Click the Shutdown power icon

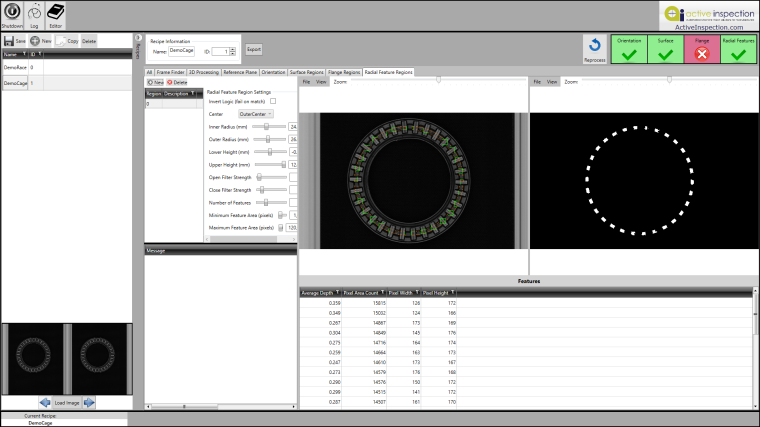pyautogui.click(x=13, y=13)
